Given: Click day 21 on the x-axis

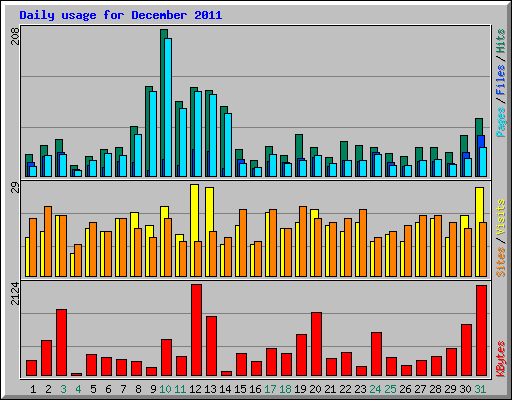Looking at the screenshot, I should (330, 389).
